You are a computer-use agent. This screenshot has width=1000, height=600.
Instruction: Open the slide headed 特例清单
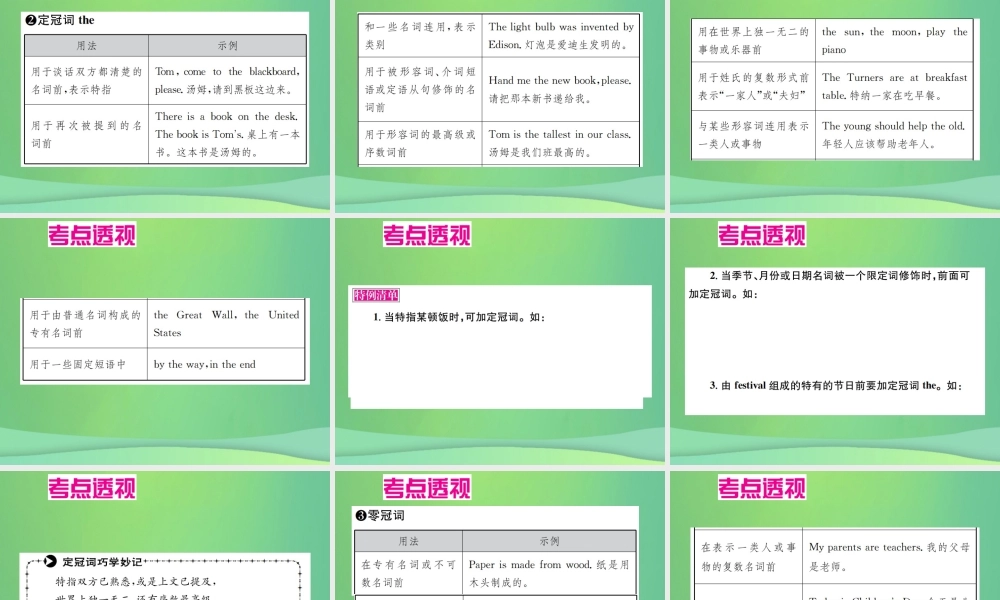coord(499,340)
